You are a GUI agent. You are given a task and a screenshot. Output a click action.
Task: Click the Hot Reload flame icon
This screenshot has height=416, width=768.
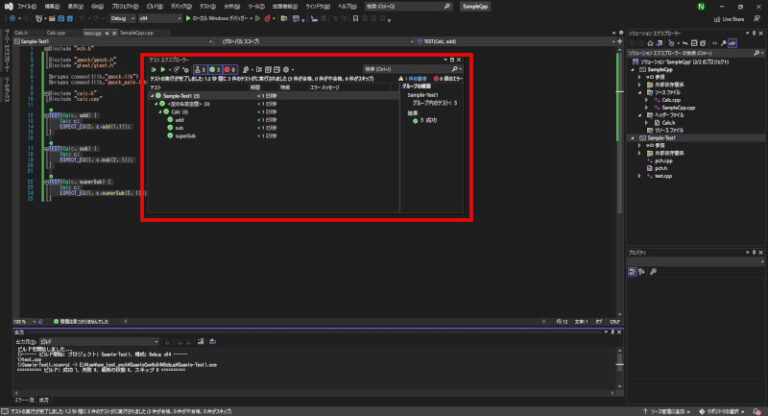pyautogui.click(x=267, y=19)
